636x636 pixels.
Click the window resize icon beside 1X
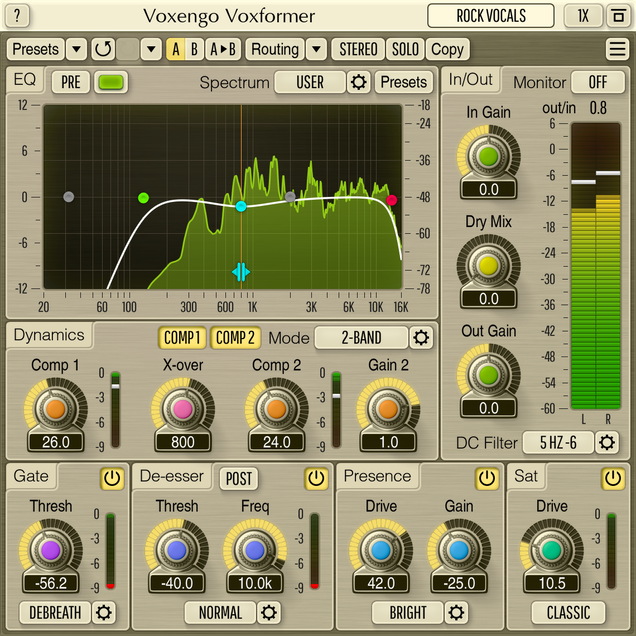click(x=618, y=16)
